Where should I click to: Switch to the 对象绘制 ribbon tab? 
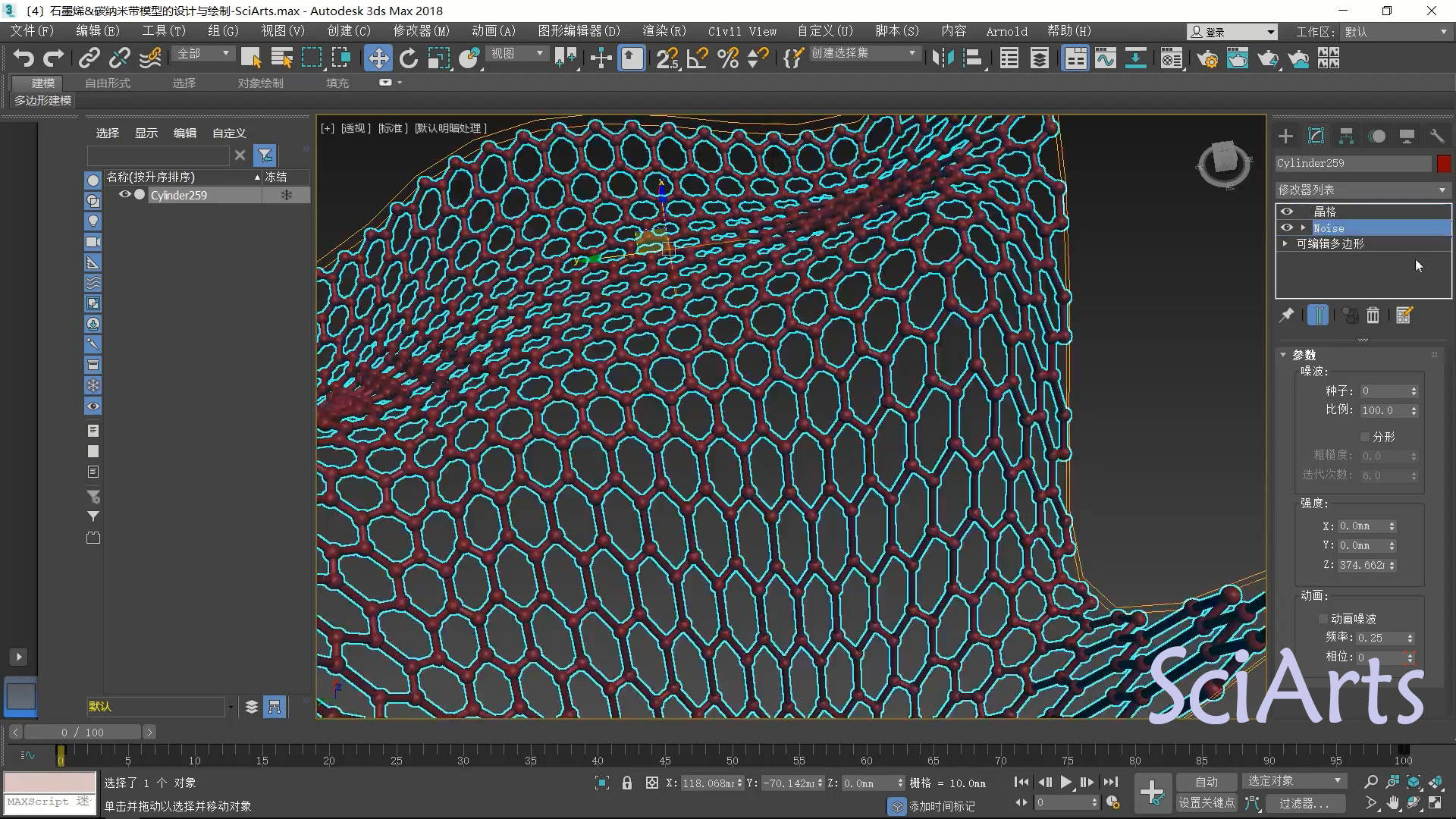tap(260, 83)
